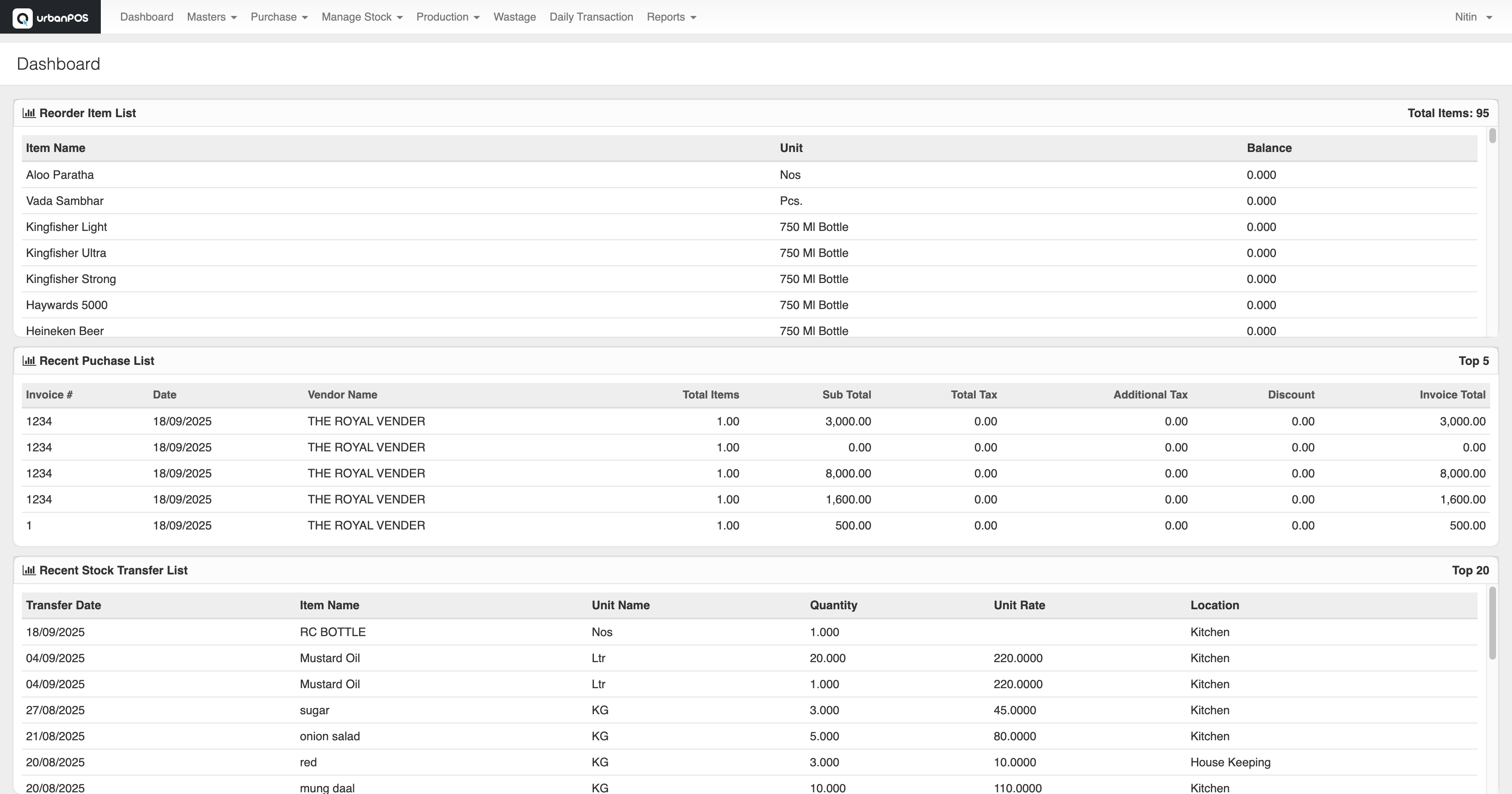Click the Vendor Name column header
Image resolution: width=1512 pixels, height=794 pixels.
click(342, 394)
